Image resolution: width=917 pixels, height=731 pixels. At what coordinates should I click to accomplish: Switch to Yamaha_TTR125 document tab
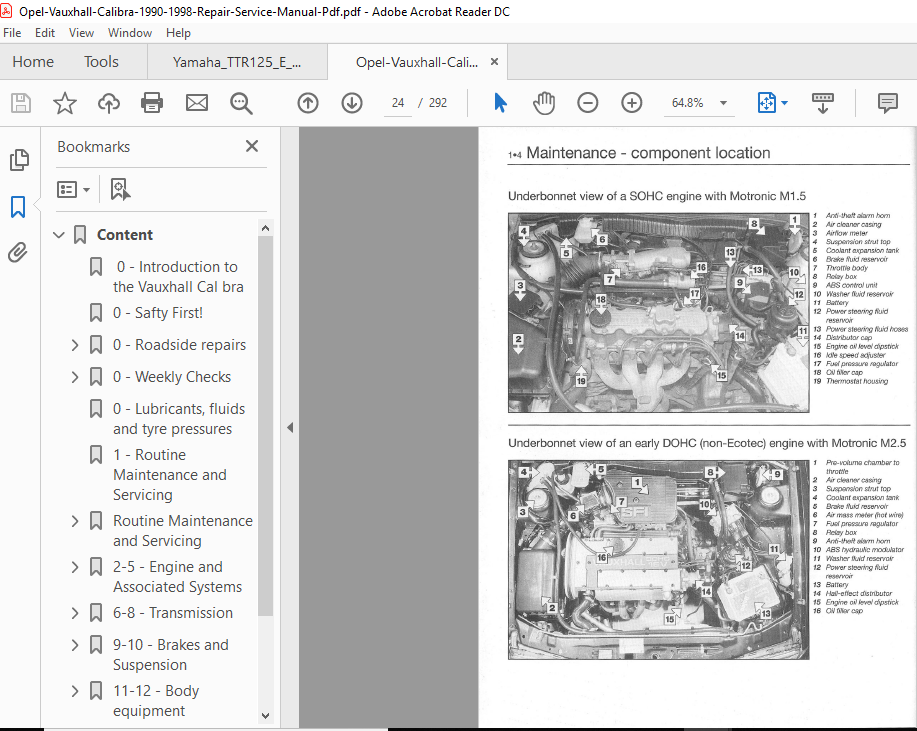coord(237,63)
